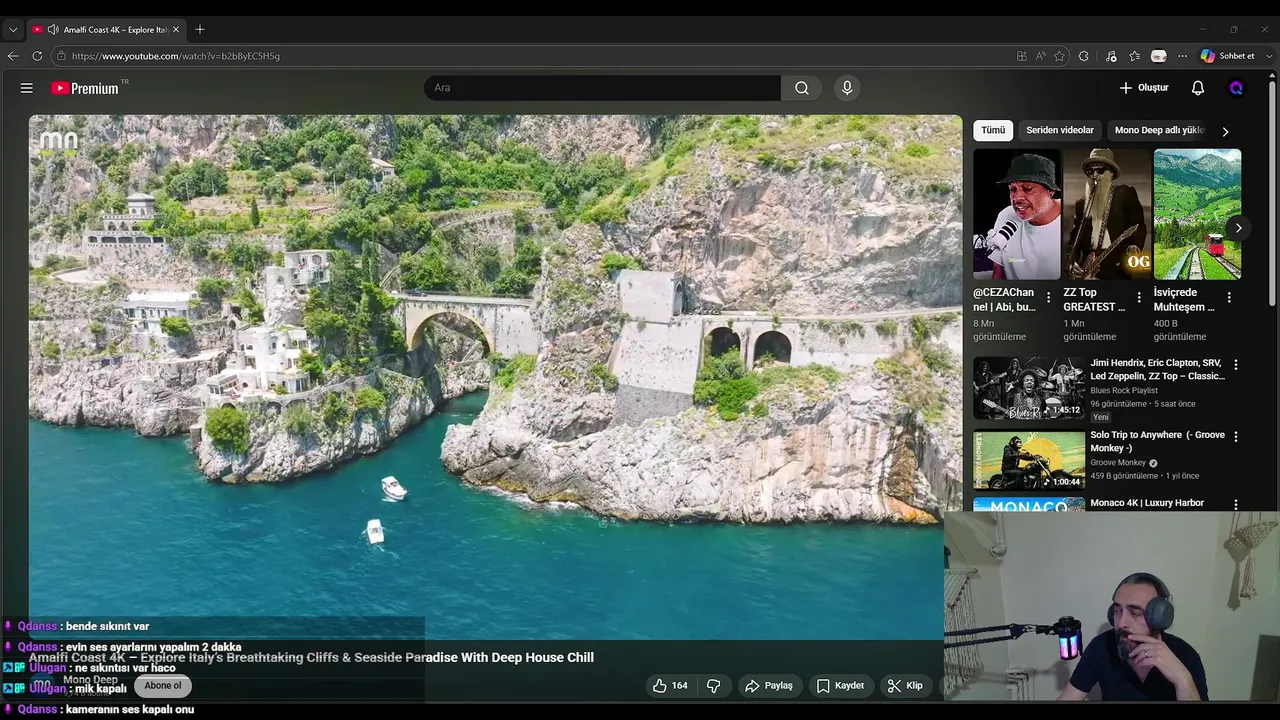Start voice search with the microphone

pyautogui.click(x=847, y=88)
